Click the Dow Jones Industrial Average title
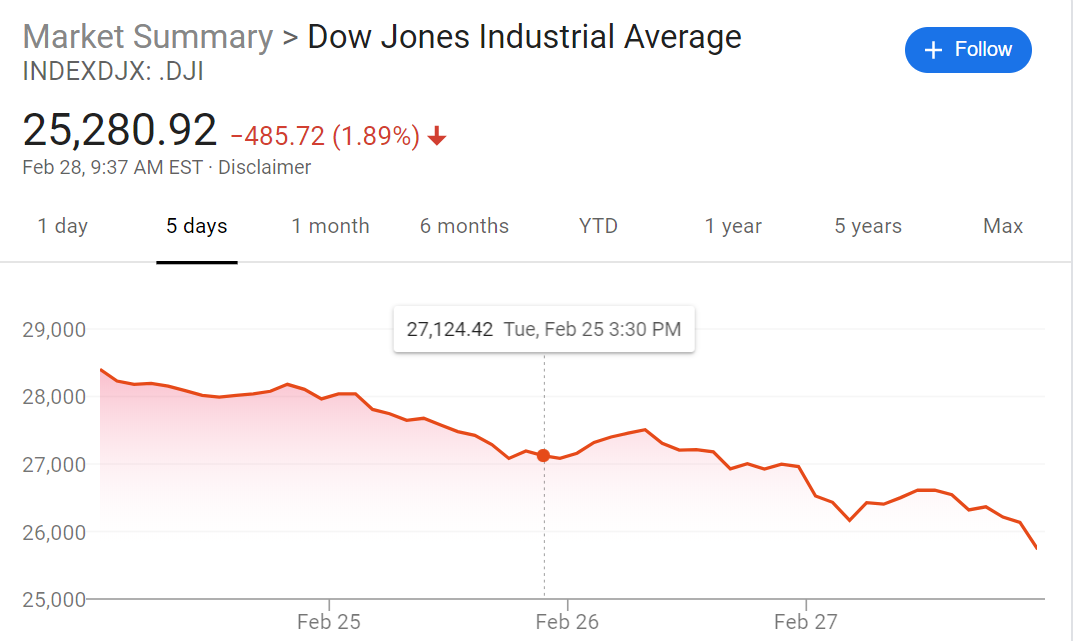 coord(524,37)
